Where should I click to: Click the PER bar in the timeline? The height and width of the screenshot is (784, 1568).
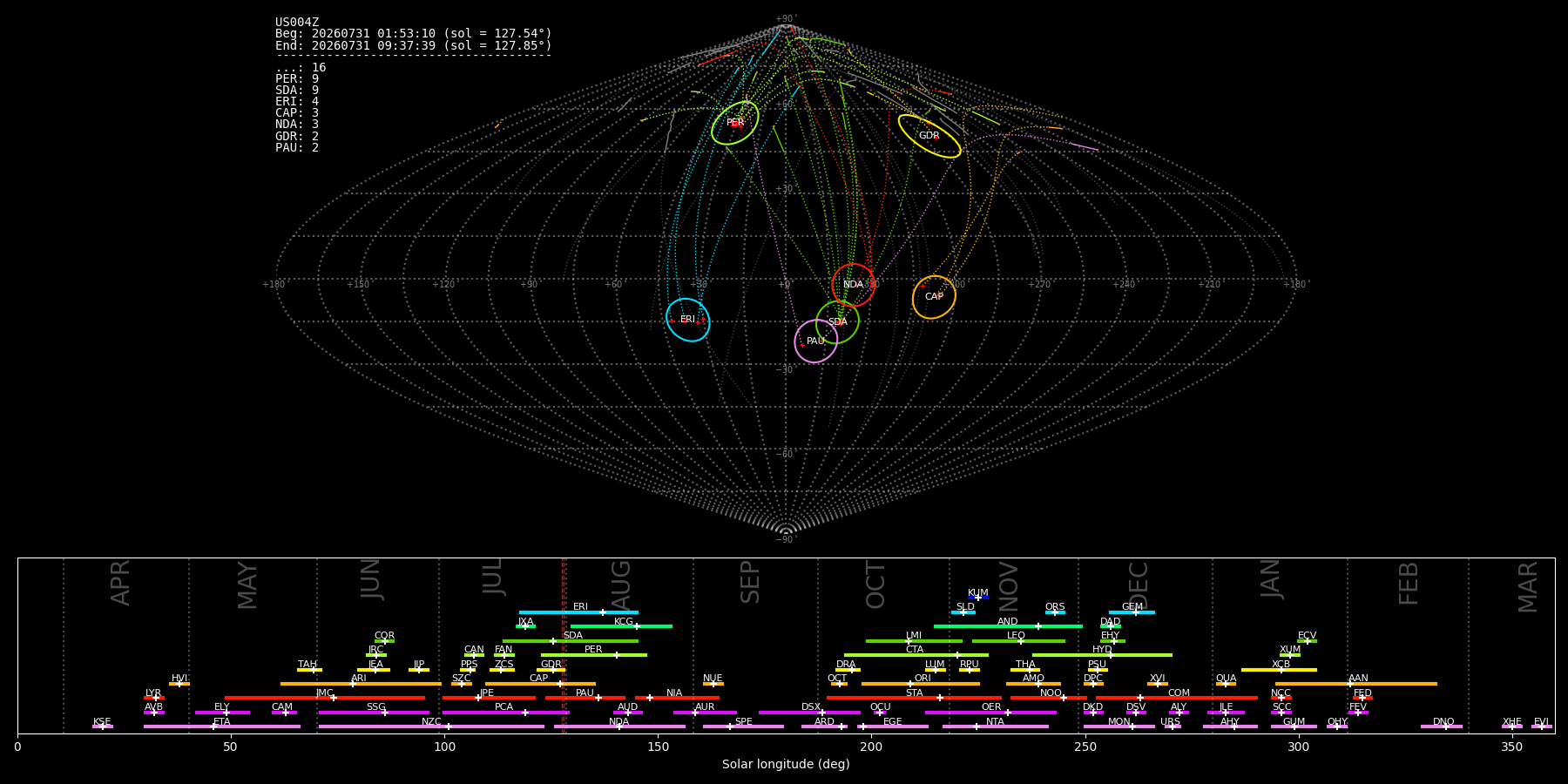[594, 655]
